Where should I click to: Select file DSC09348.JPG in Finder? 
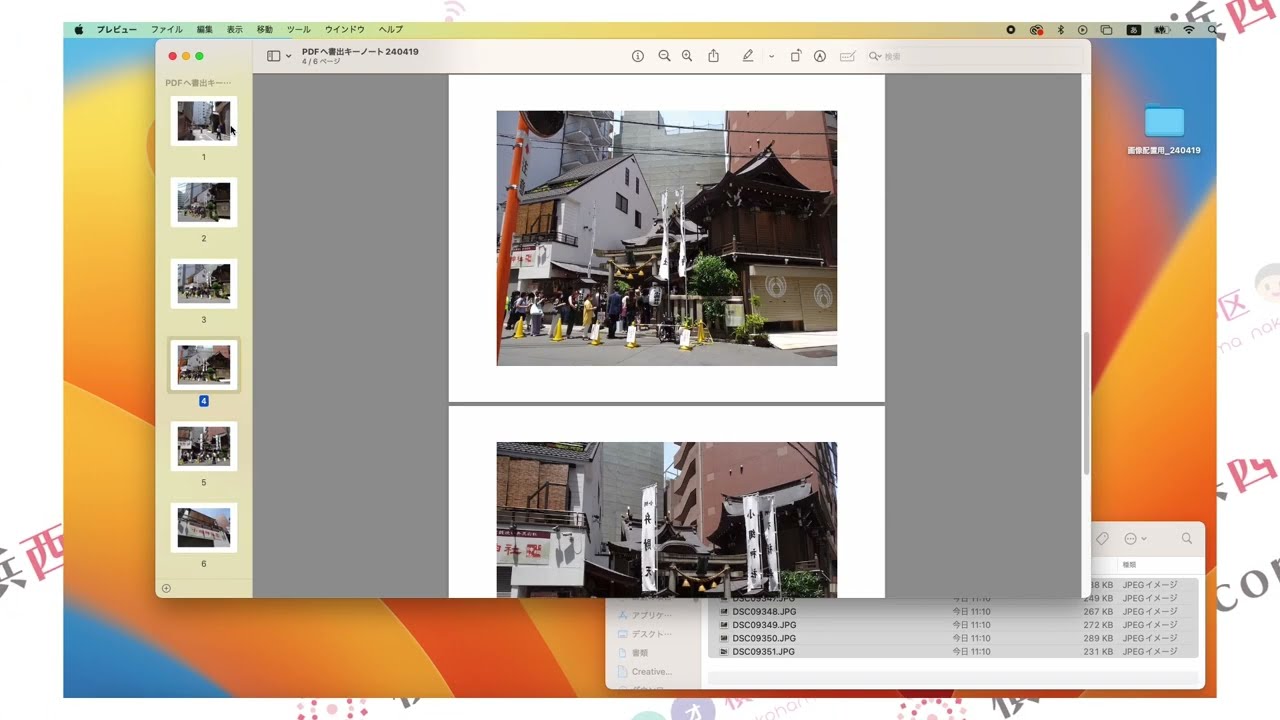click(x=764, y=611)
